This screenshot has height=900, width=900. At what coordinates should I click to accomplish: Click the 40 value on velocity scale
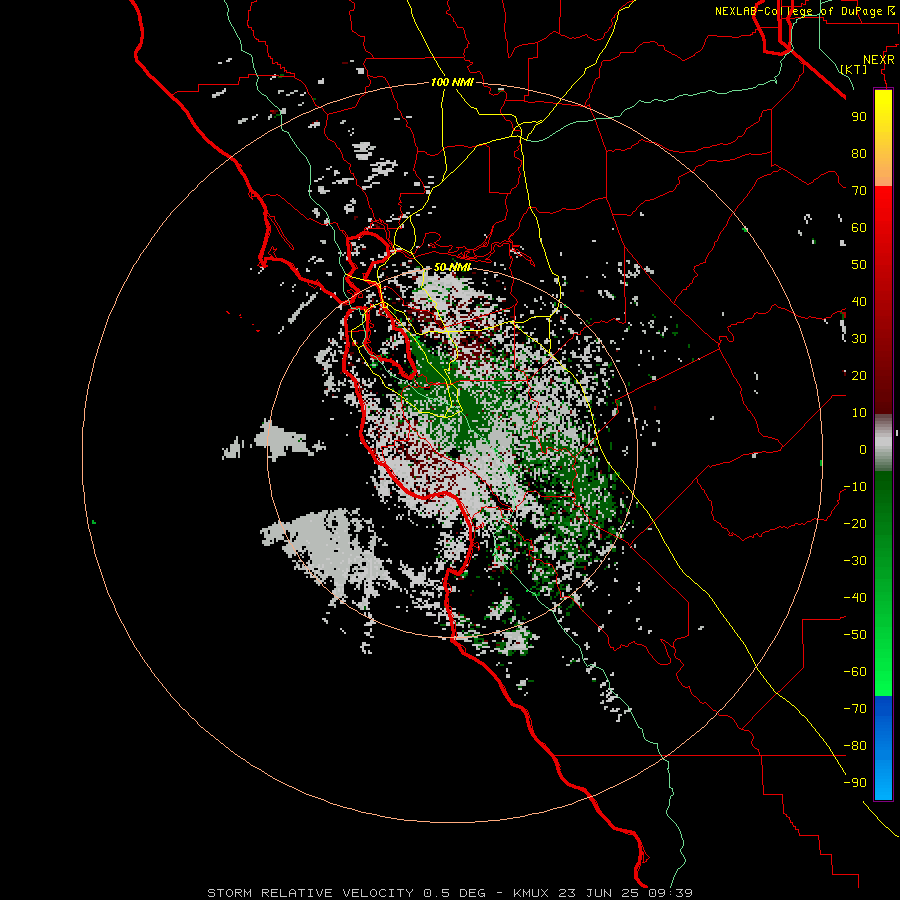[859, 301]
